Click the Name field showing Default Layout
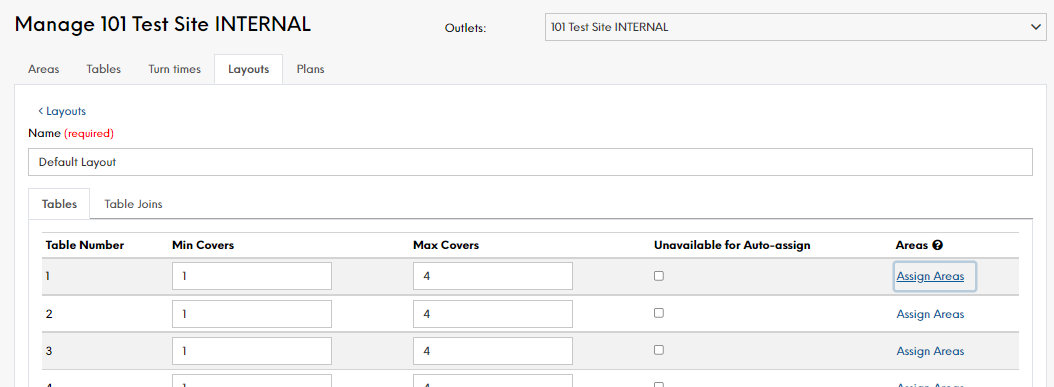The width and height of the screenshot is (1054, 387). 530,162
